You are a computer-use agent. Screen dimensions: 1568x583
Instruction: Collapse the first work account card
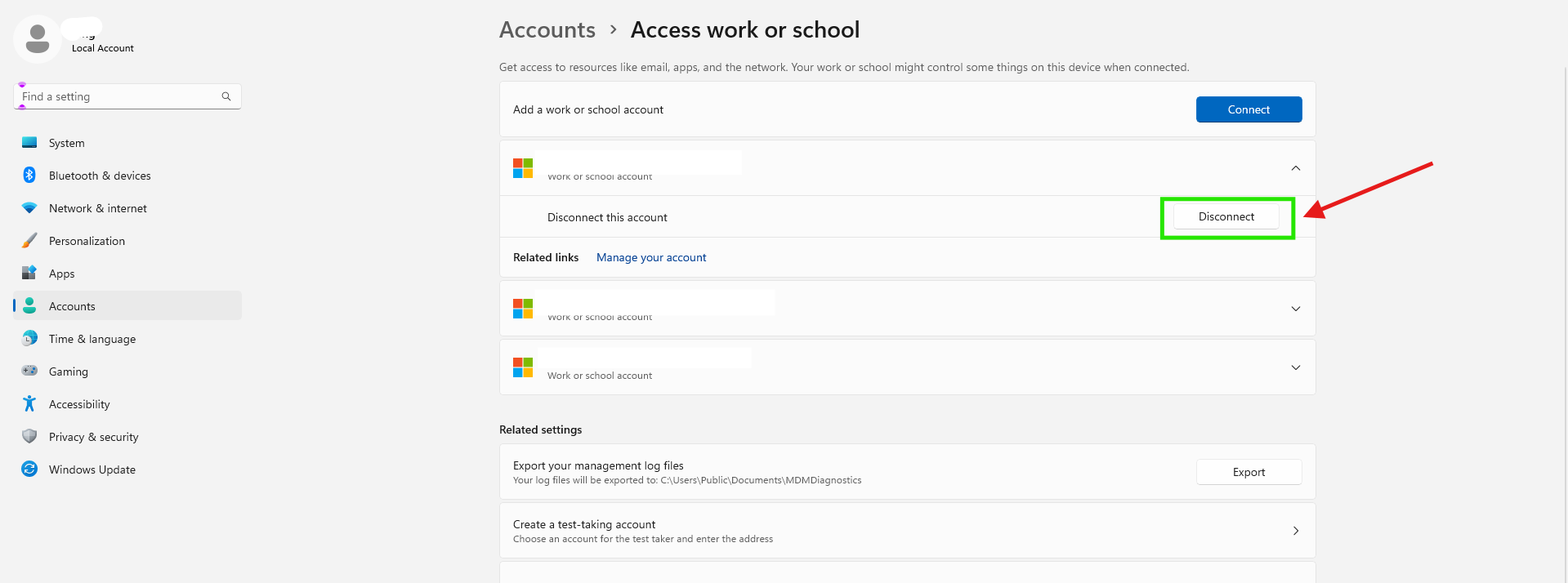click(x=1295, y=168)
